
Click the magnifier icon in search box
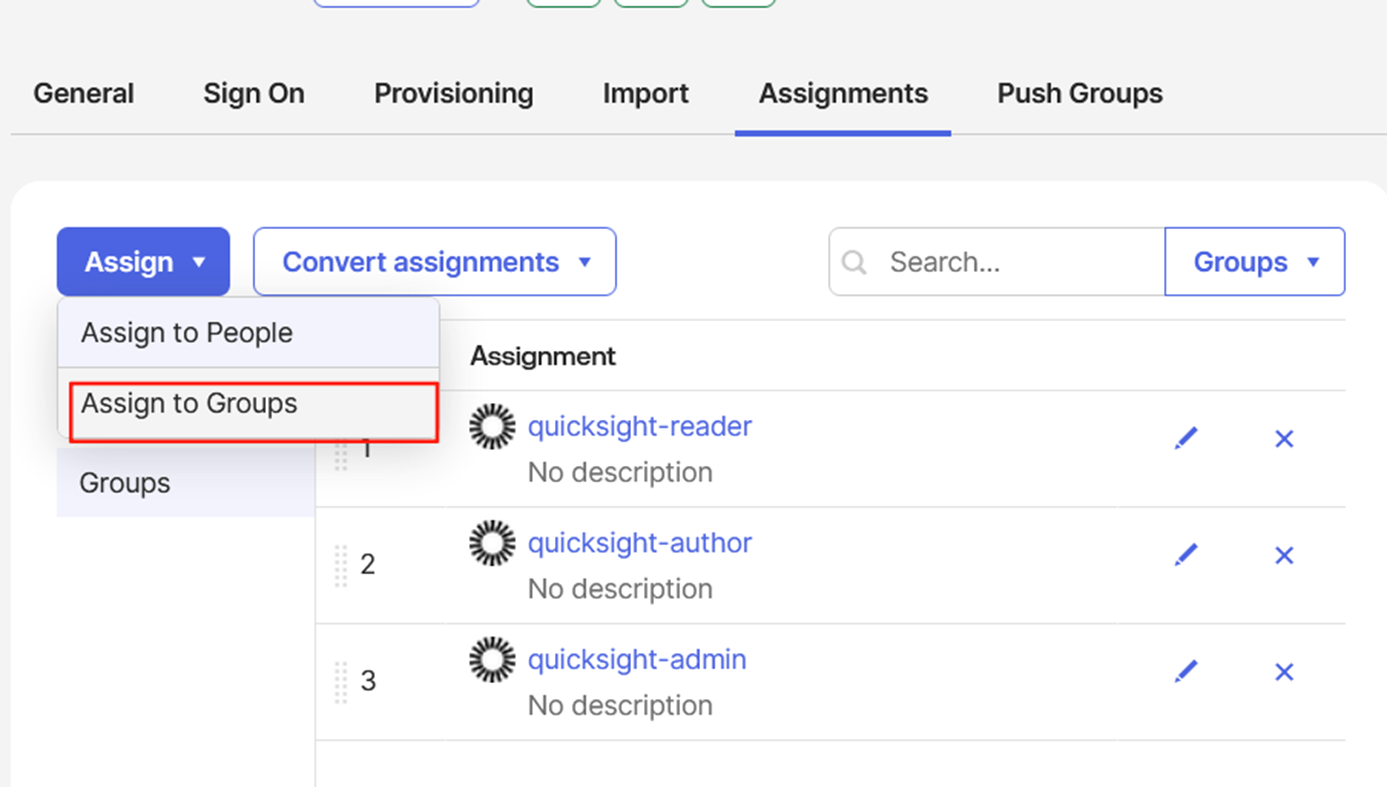click(x=854, y=262)
